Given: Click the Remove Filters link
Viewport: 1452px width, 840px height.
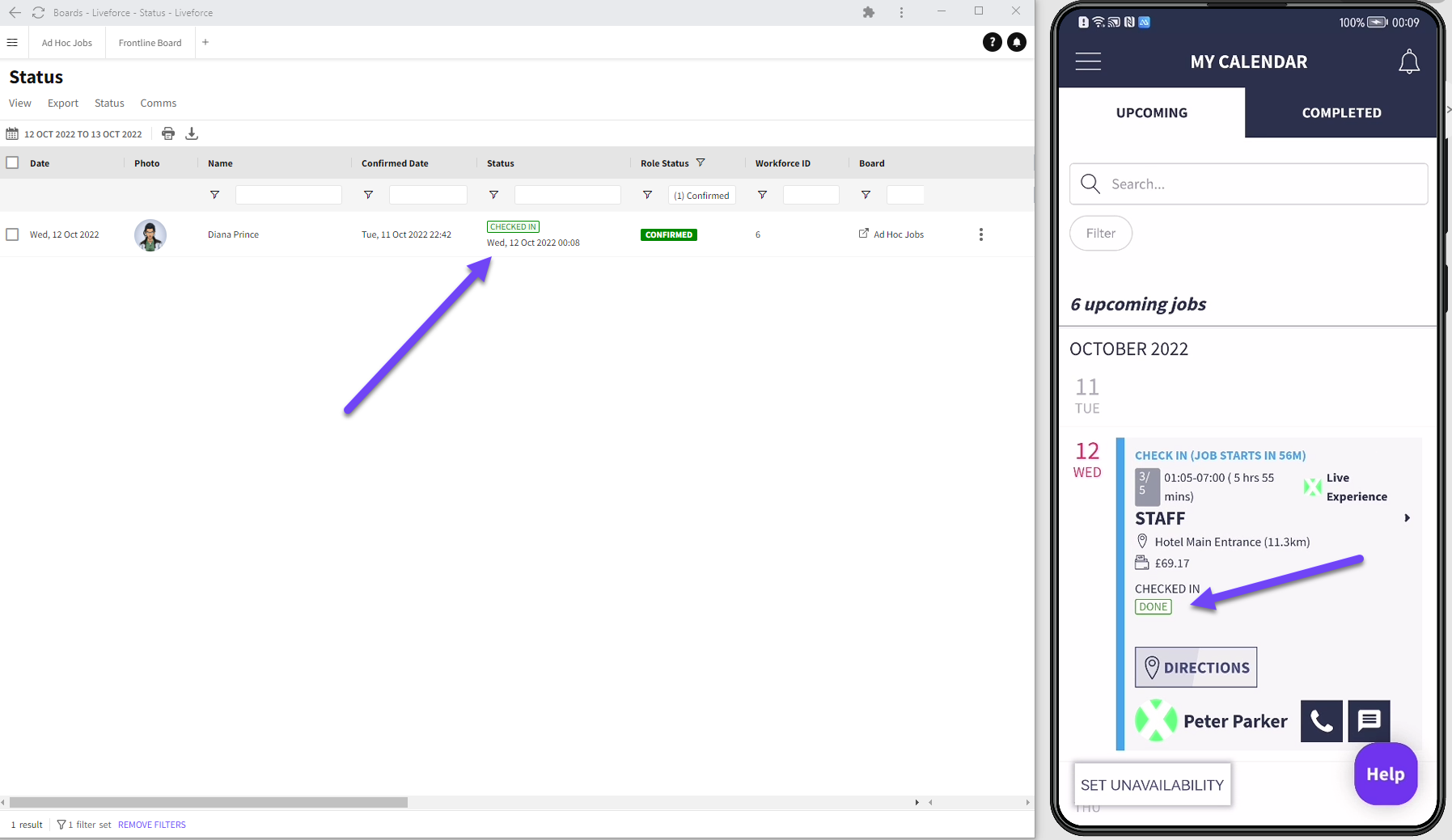Looking at the screenshot, I should [x=152, y=825].
